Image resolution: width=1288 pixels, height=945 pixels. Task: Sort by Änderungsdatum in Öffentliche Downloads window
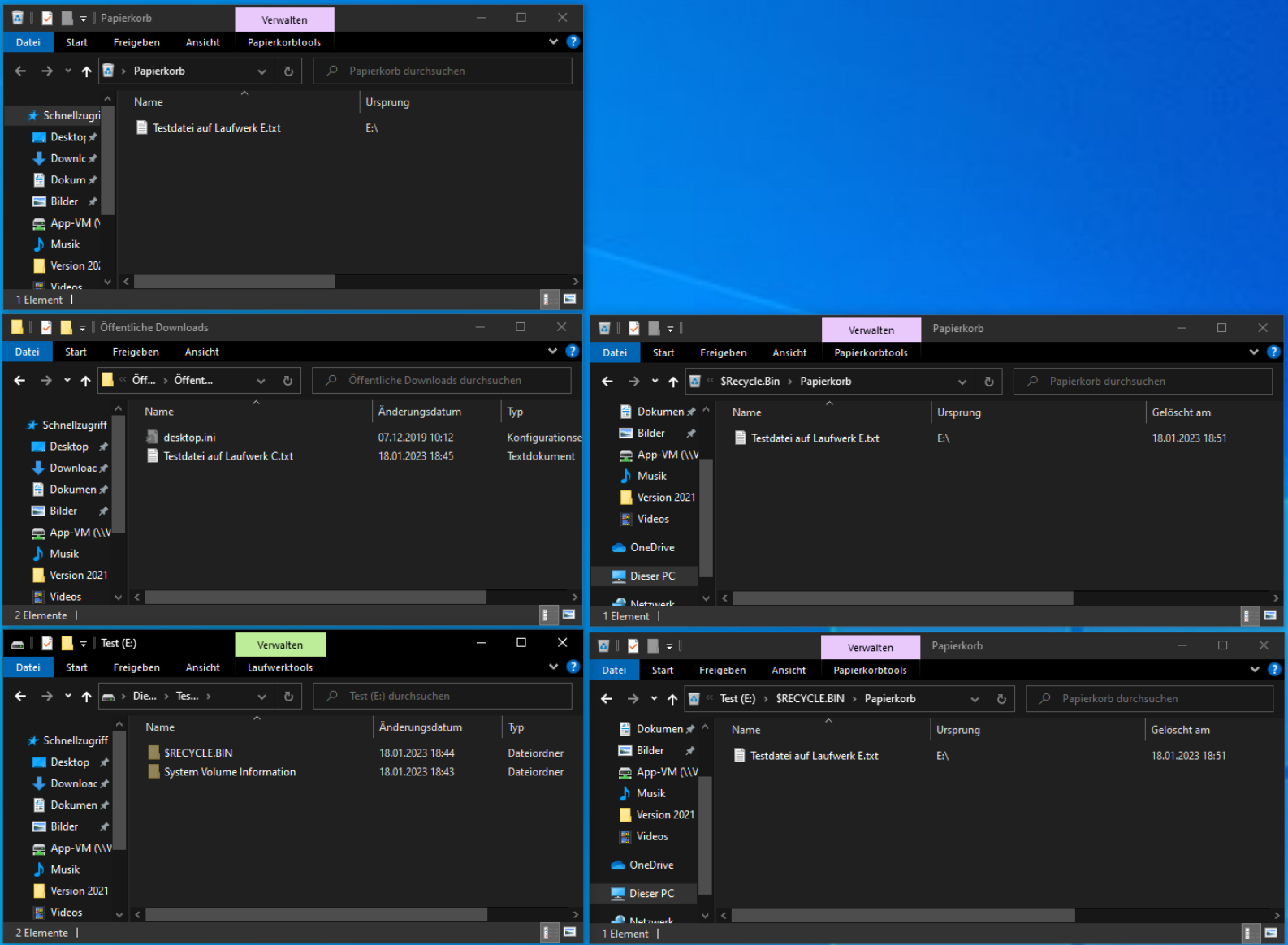coord(420,412)
